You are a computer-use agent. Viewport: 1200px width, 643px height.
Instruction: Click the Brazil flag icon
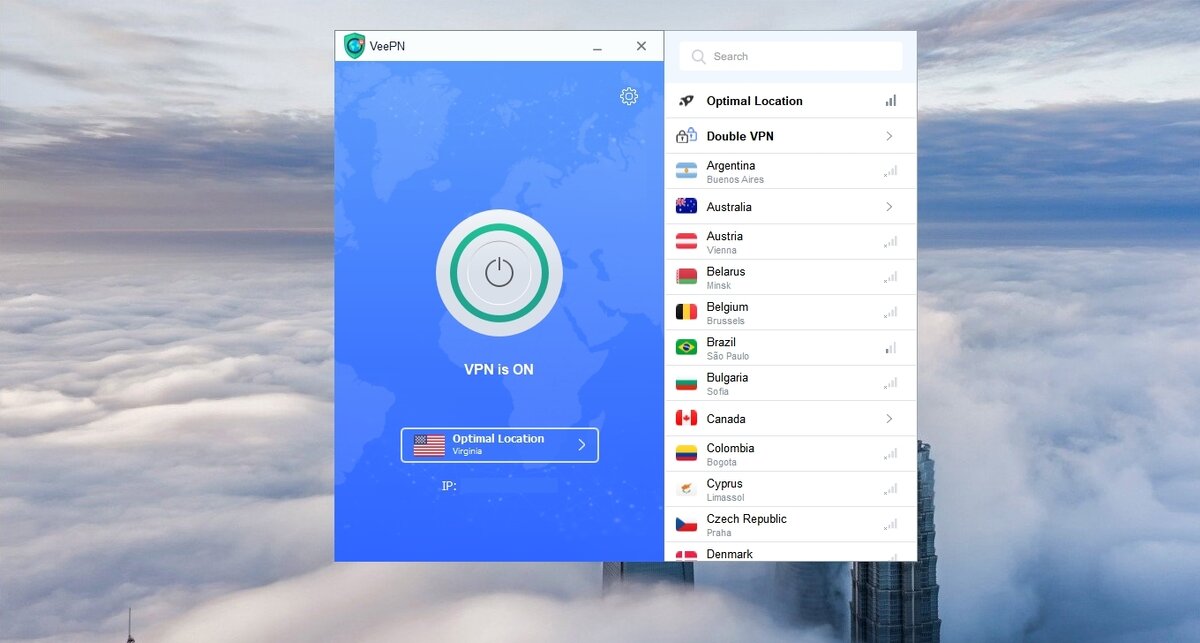[686, 347]
